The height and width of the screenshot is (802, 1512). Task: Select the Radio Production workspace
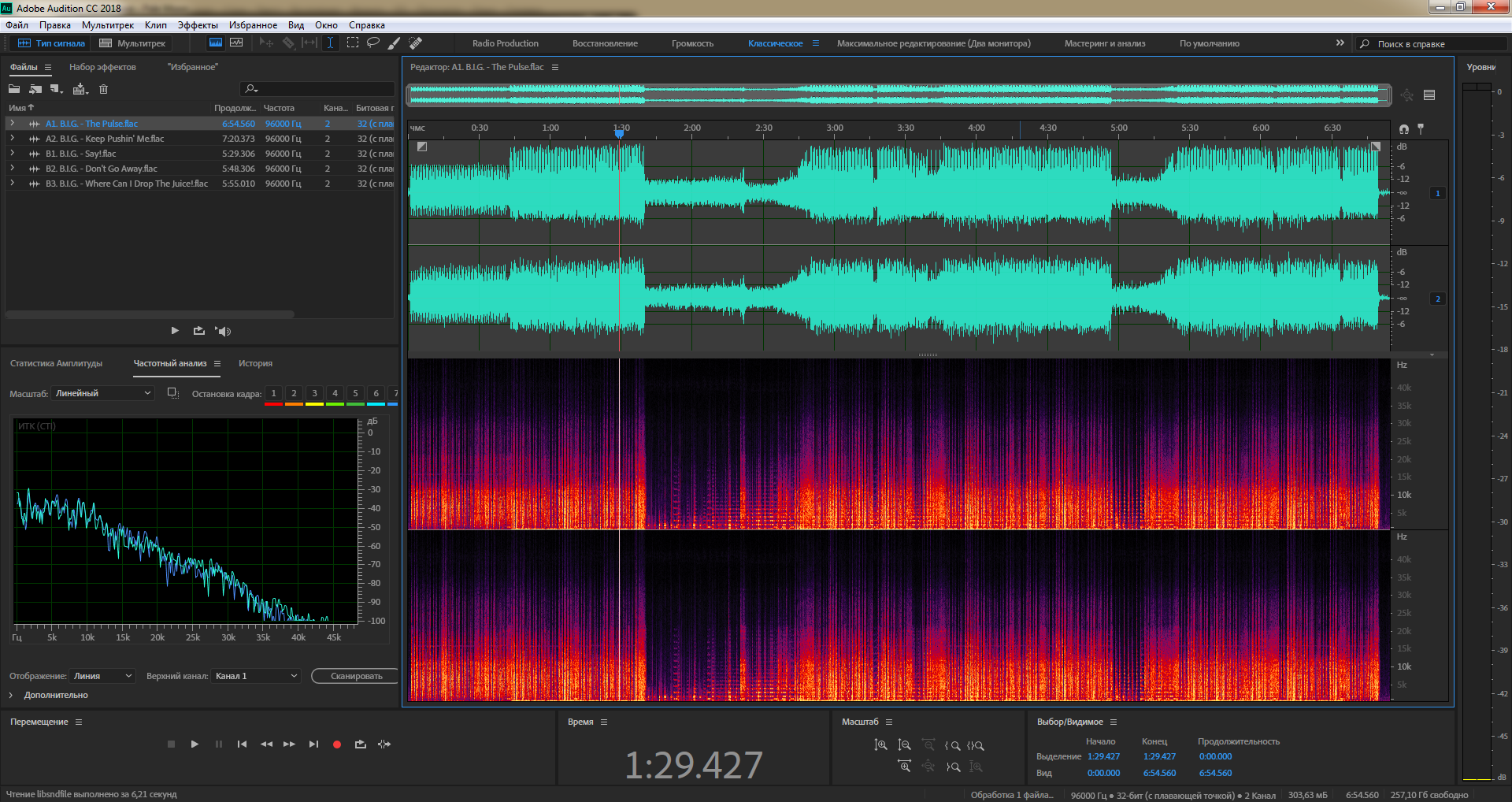(506, 43)
